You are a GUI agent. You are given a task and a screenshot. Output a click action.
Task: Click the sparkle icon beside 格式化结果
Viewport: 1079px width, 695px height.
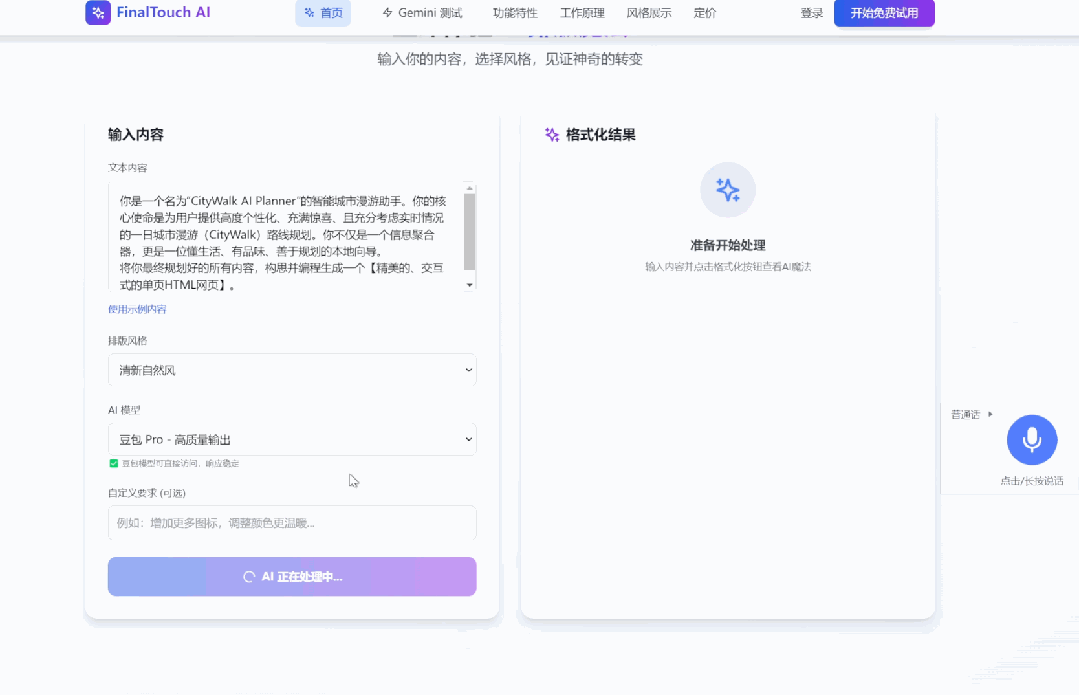552,135
